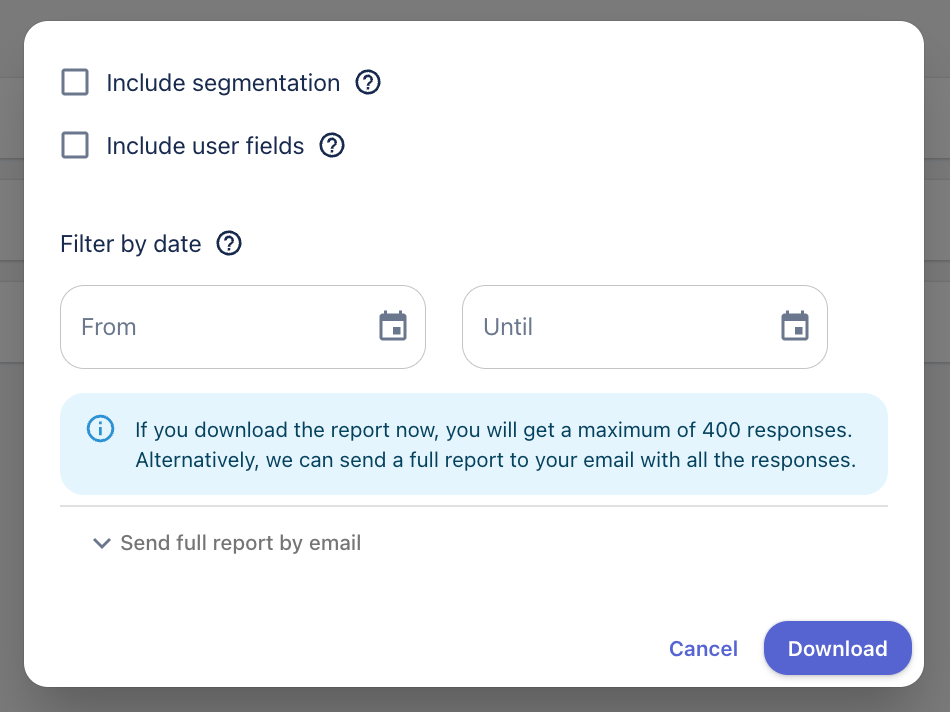Click the 'Alternatively, we can send' text line
The height and width of the screenshot is (712, 950).
pyautogui.click(x=495, y=460)
